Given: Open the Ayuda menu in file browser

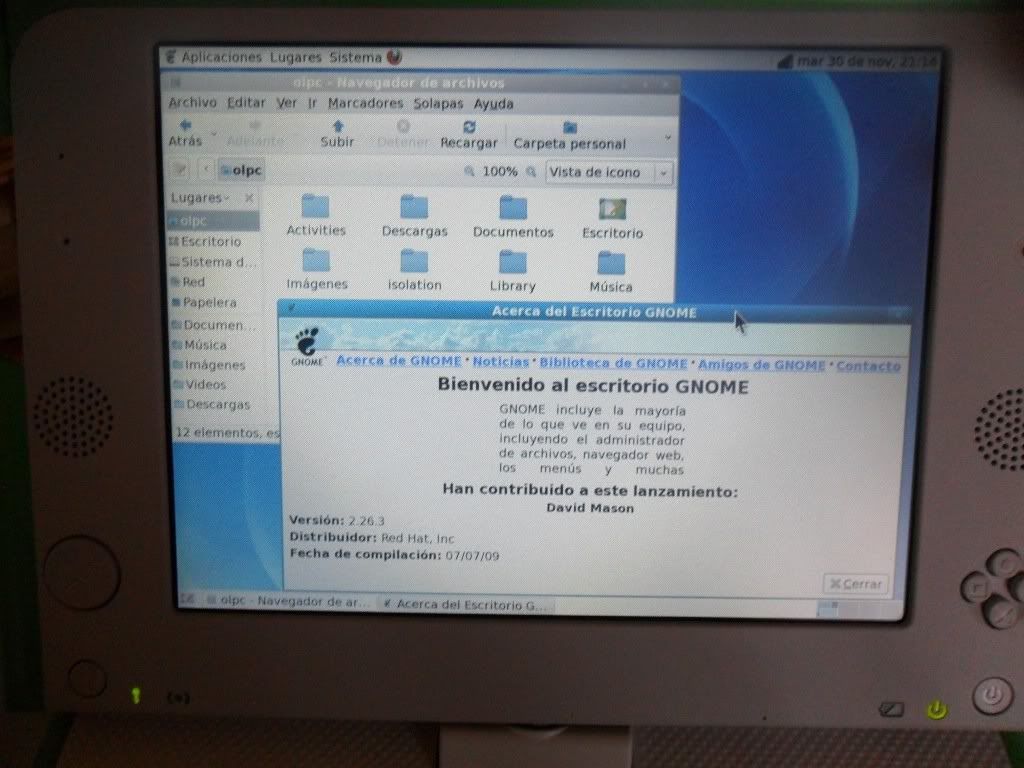Looking at the screenshot, I should (493, 104).
